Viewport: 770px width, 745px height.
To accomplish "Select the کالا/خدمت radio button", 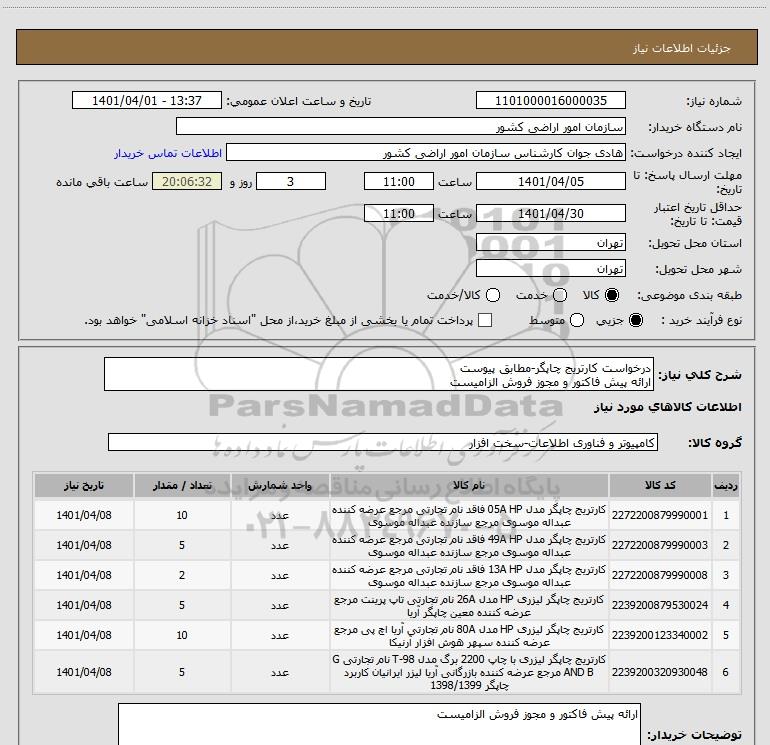I will [493, 295].
